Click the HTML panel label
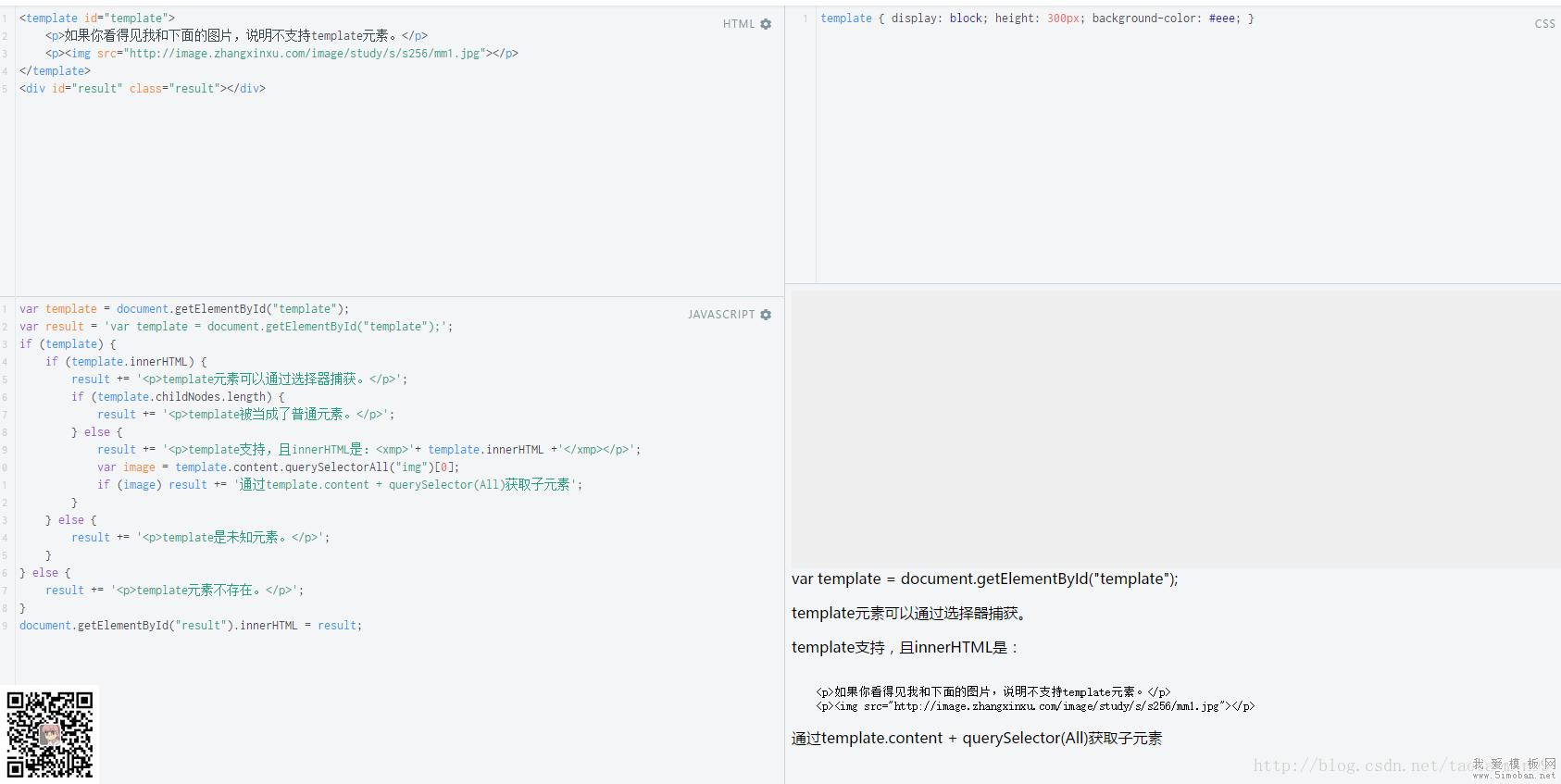 tap(739, 24)
